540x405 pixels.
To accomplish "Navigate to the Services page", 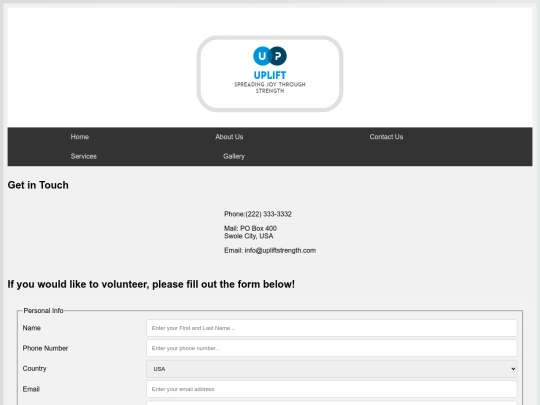I will pos(84,156).
